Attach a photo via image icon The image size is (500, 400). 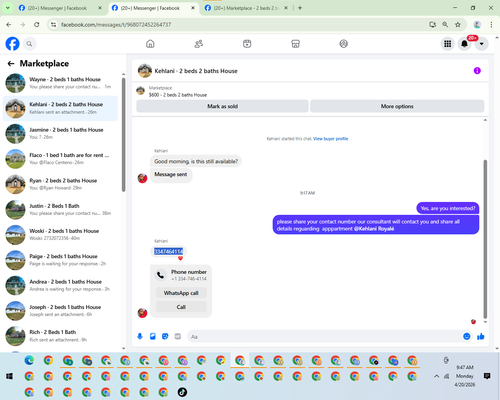click(153, 336)
